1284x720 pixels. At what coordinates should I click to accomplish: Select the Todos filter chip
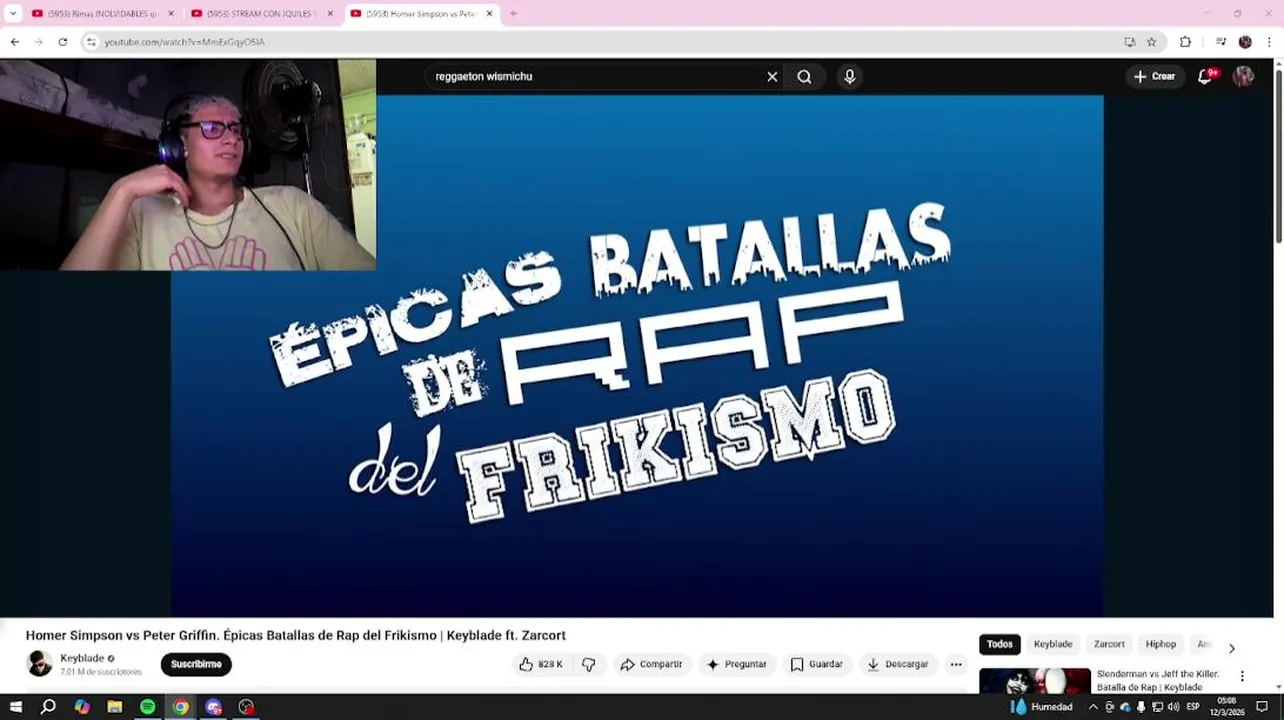click(1000, 645)
